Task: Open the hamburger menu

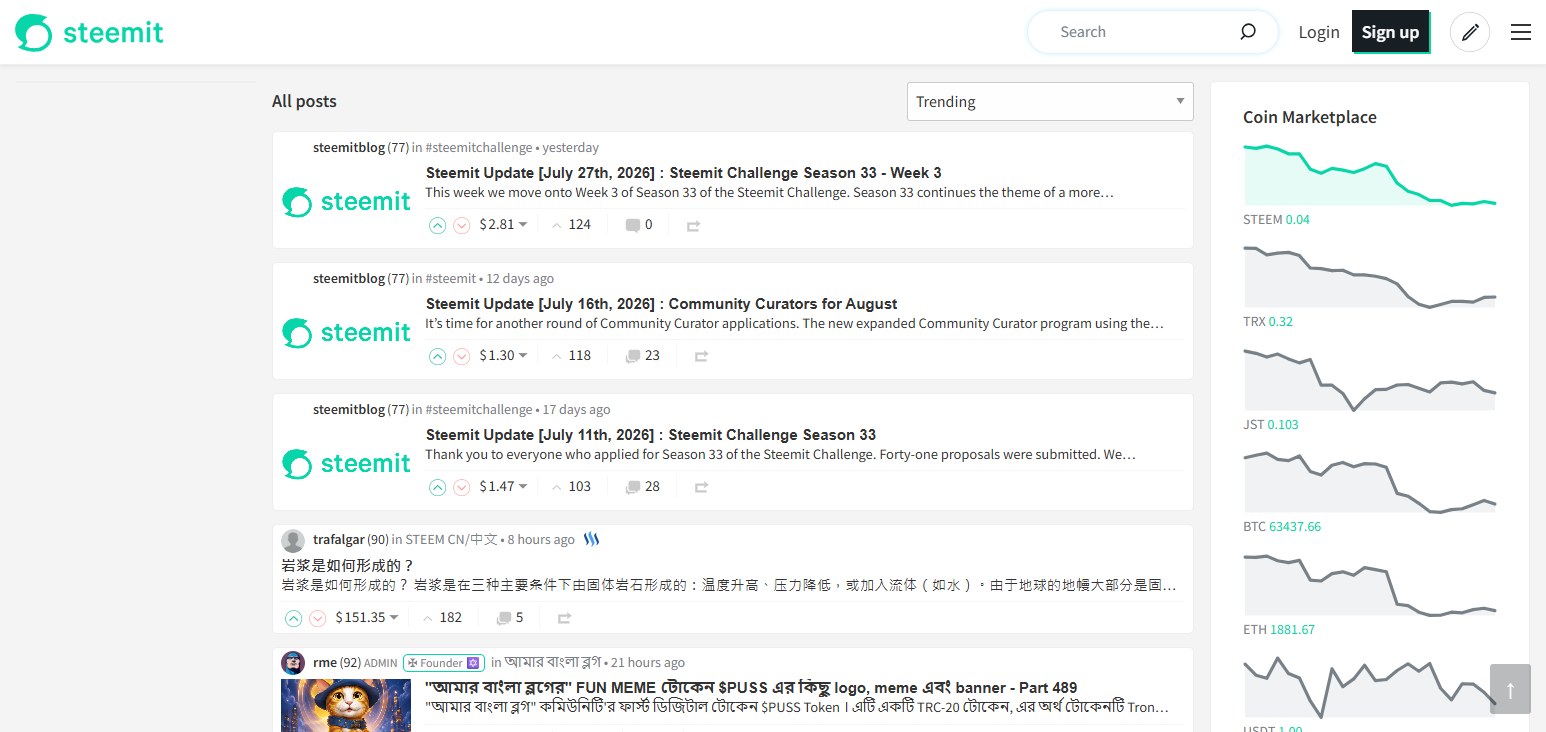Action: [1521, 32]
